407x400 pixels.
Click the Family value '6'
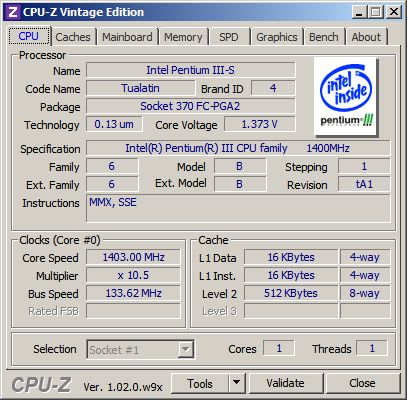point(112,166)
